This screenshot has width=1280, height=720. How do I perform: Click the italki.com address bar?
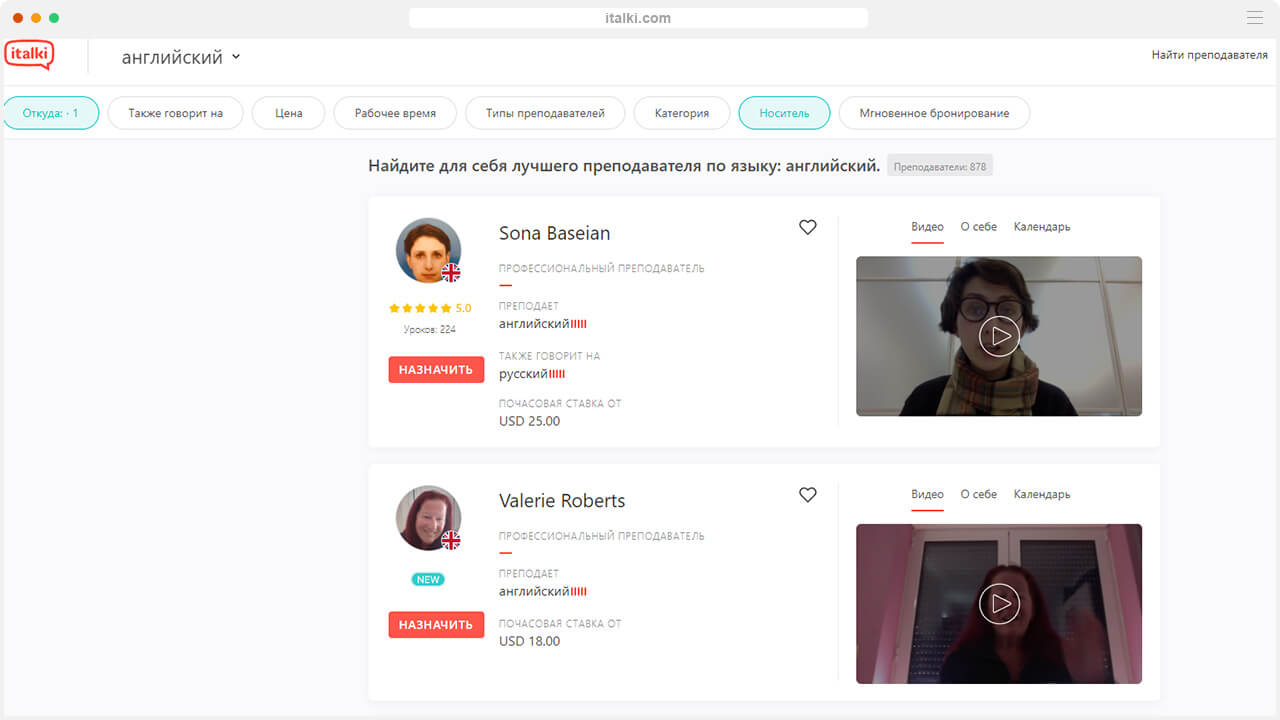pyautogui.click(x=638, y=18)
